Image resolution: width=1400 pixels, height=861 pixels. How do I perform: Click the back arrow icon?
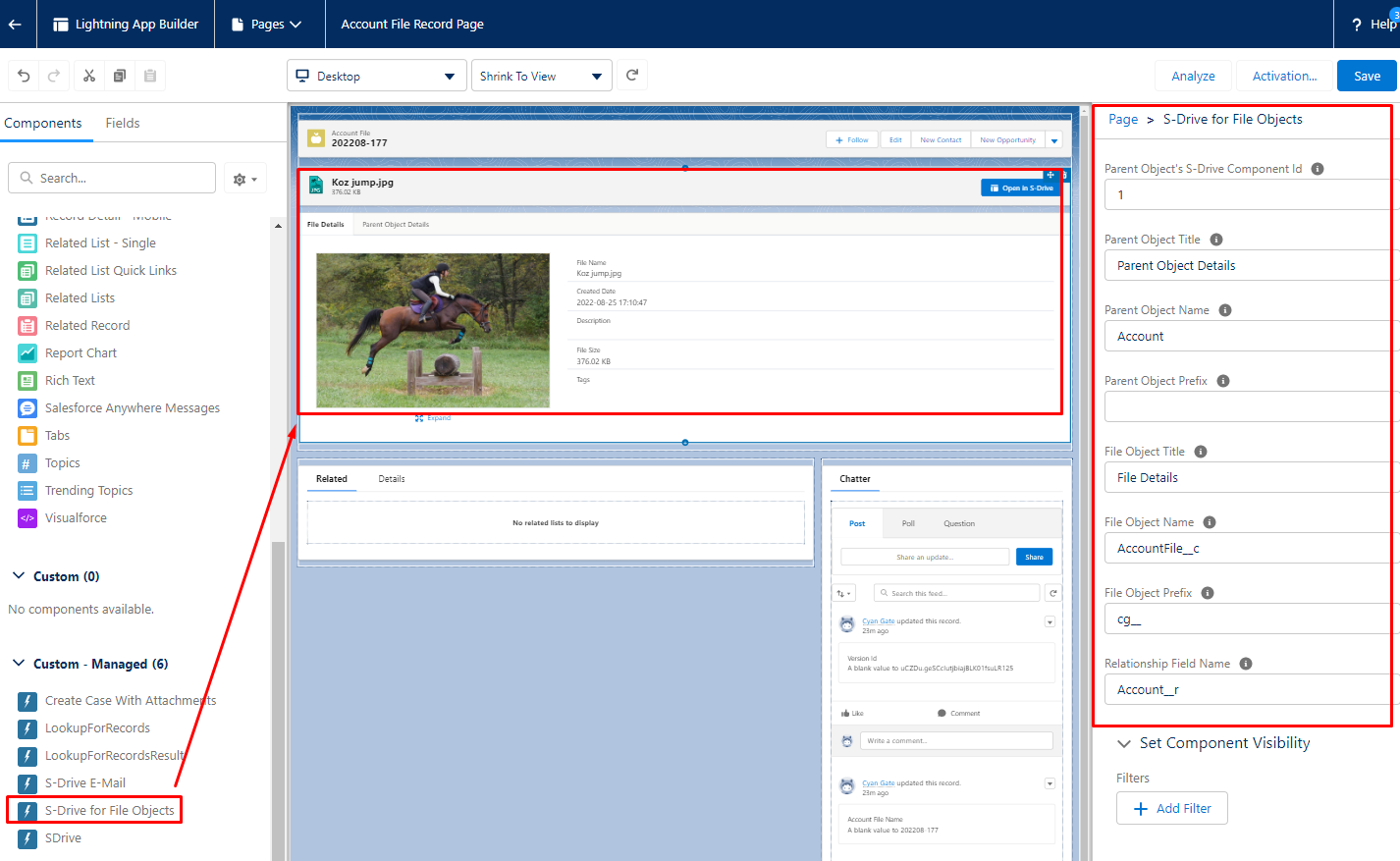(15, 24)
